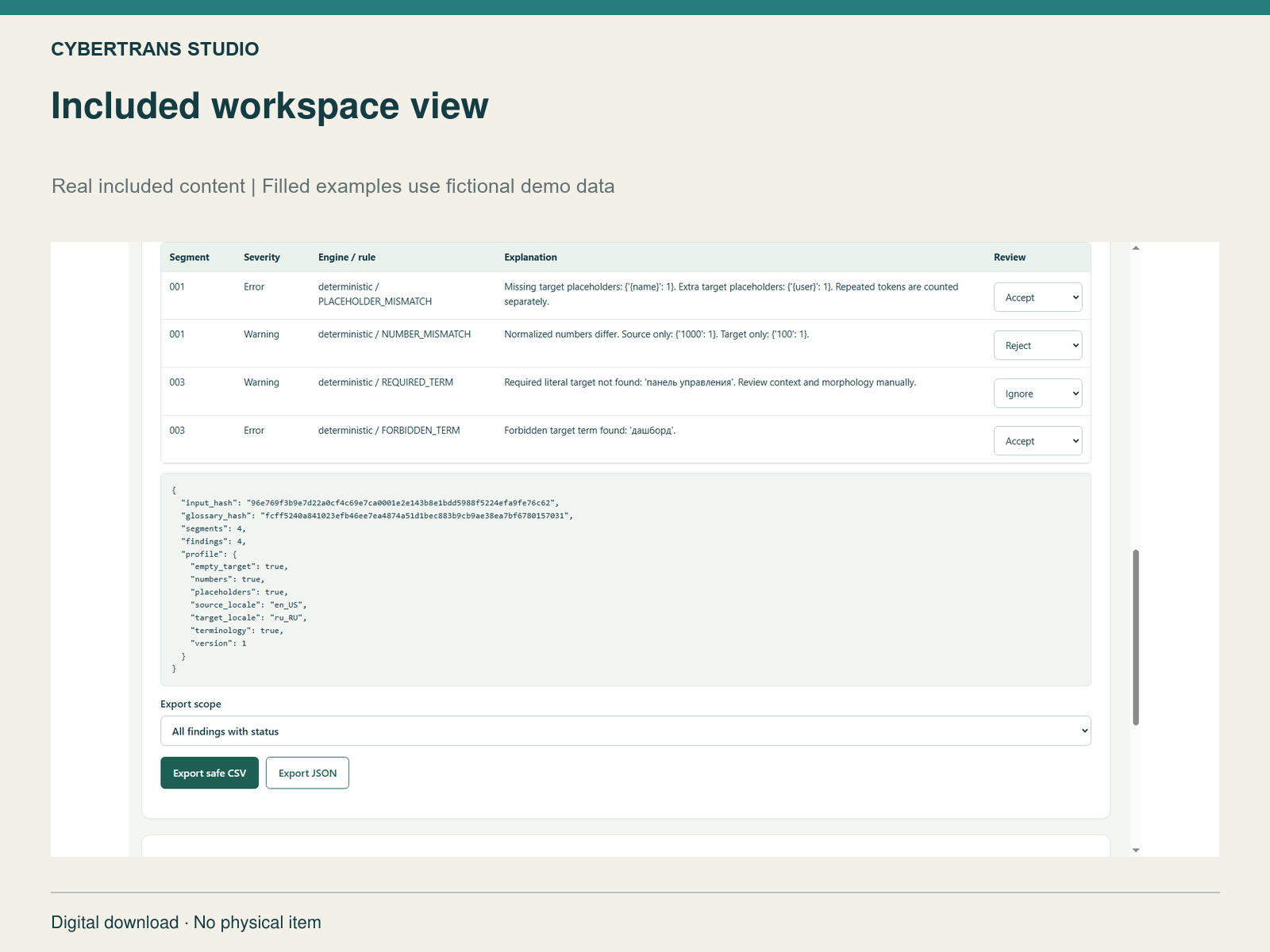The height and width of the screenshot is (952, 1270).
Task: Click the Review column header
Action: [x=1010, y=257]
